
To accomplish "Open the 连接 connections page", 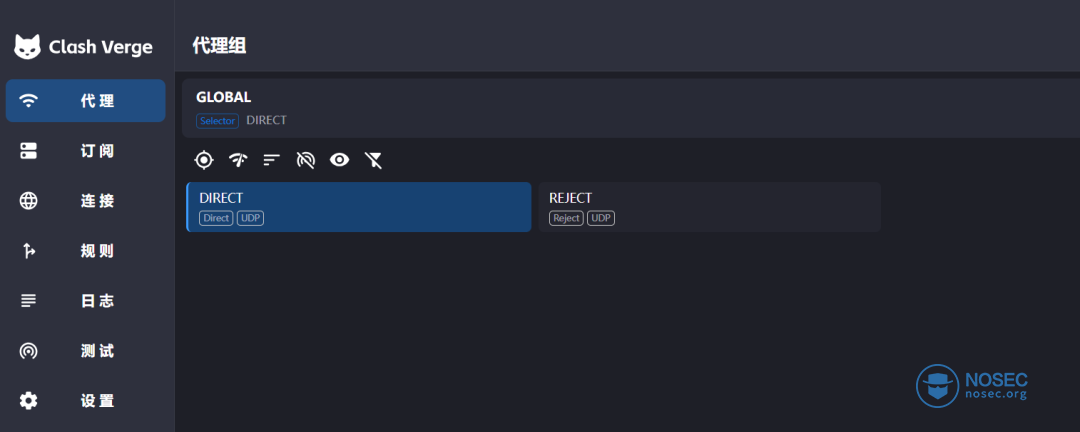I will coord(85,201).
